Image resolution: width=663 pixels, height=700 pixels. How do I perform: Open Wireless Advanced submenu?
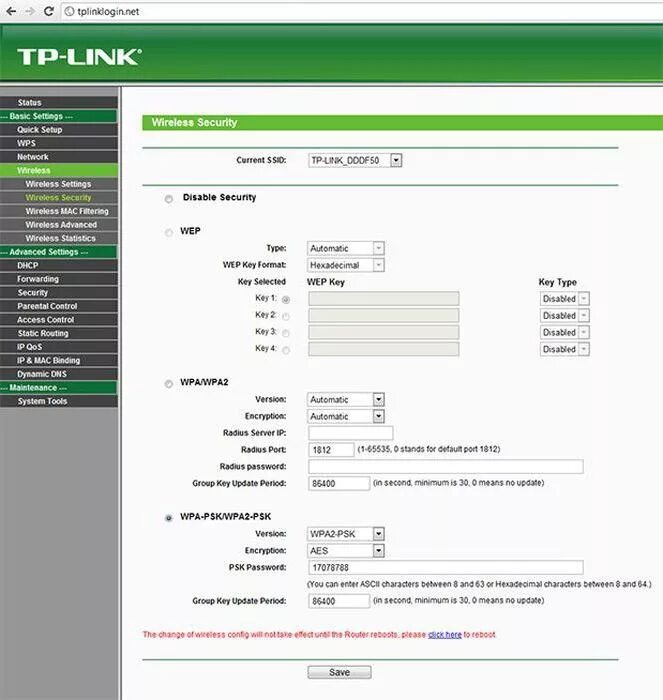[59, 225]
